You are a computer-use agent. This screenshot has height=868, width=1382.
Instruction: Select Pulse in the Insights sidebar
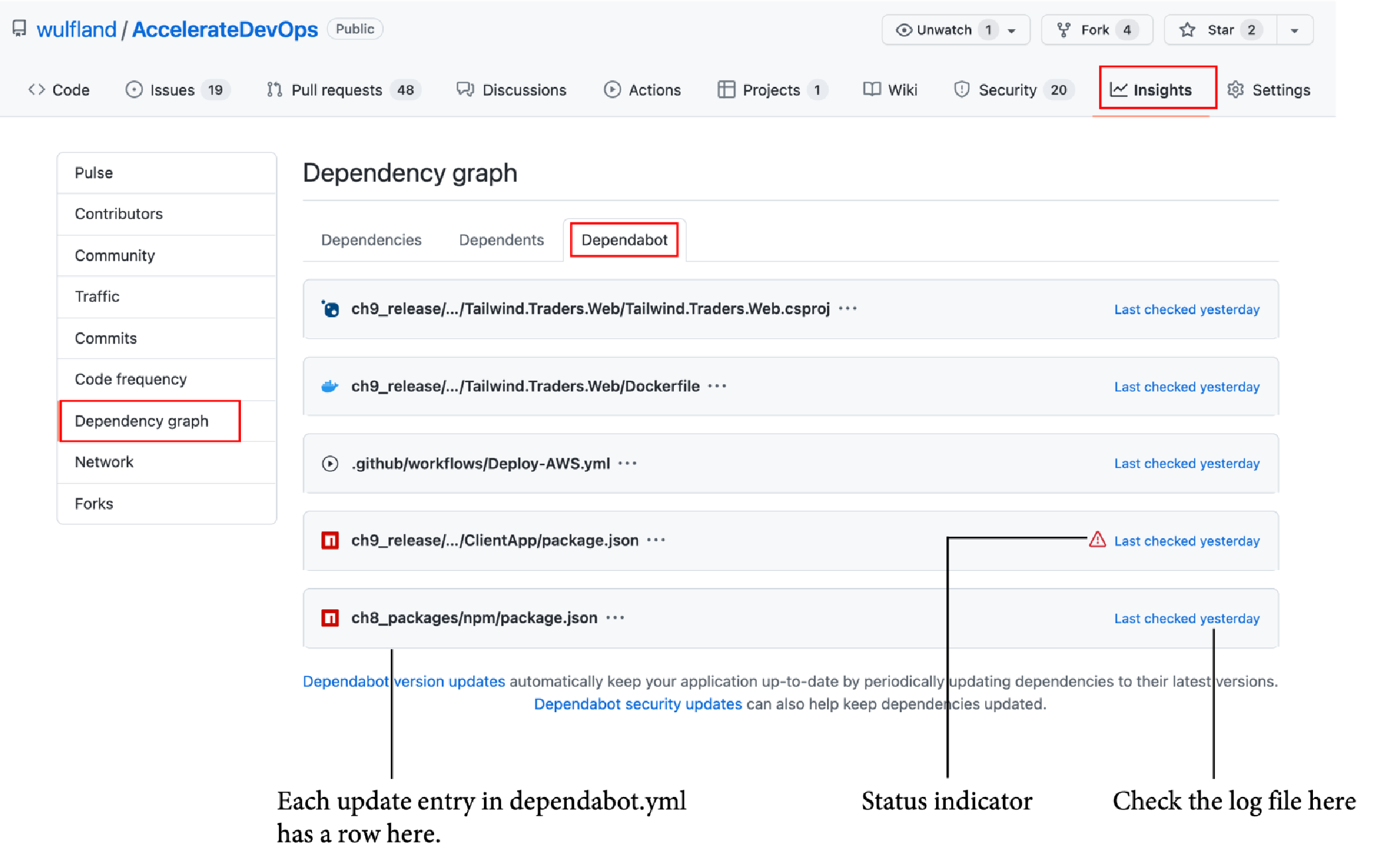167,173
